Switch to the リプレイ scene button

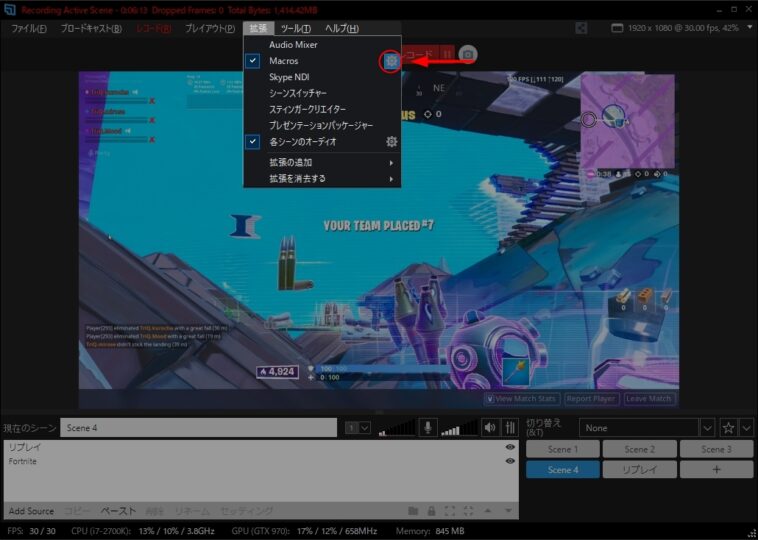click(x=639, y=469)
